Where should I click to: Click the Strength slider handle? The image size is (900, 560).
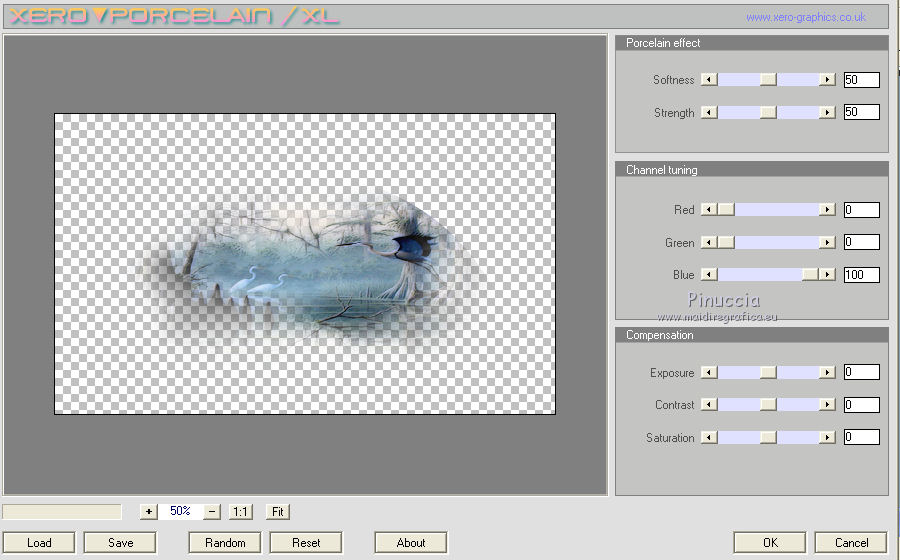coord(768,112)
